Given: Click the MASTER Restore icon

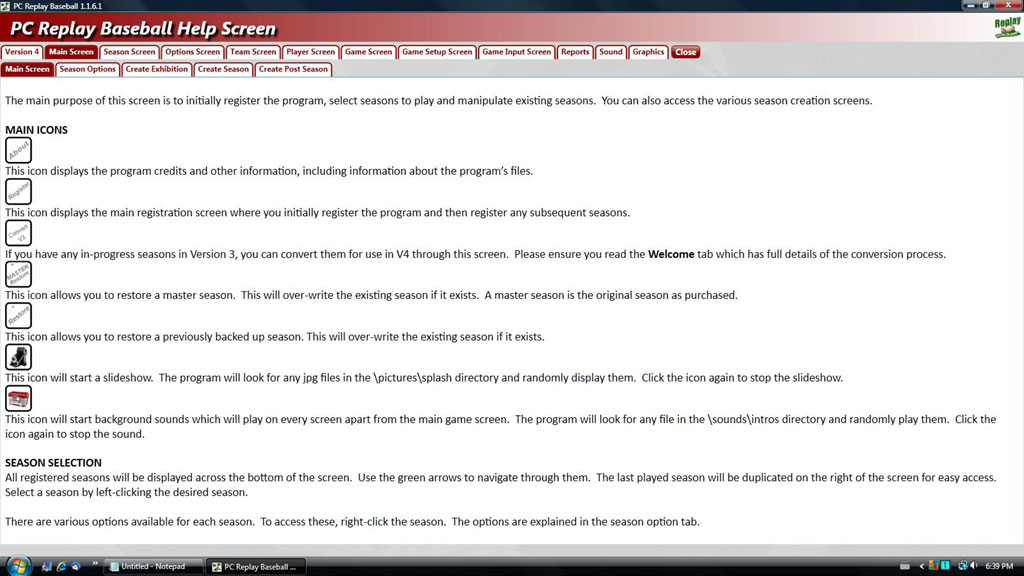Looking at the screenshot, I should [18, 274].
